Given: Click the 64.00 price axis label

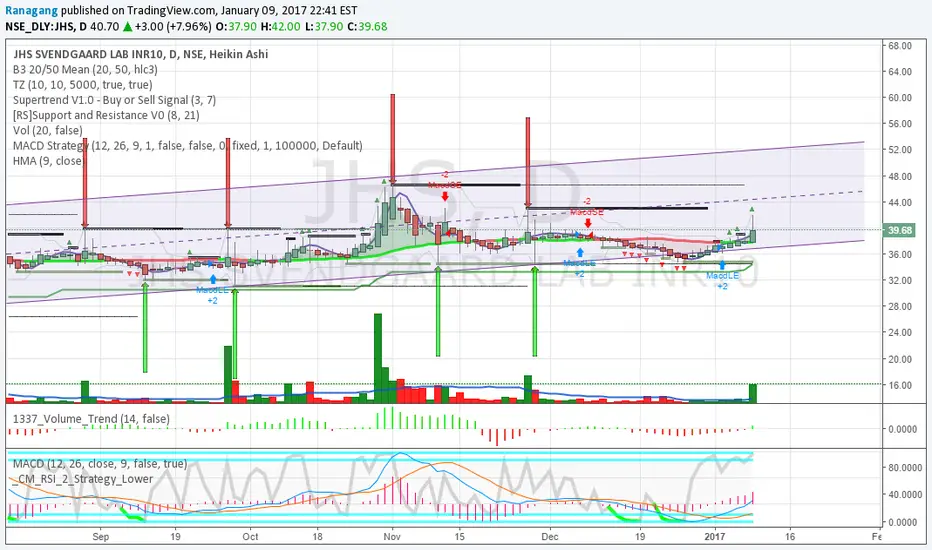Looking at the screenshot, I should [x=900, y=72].
